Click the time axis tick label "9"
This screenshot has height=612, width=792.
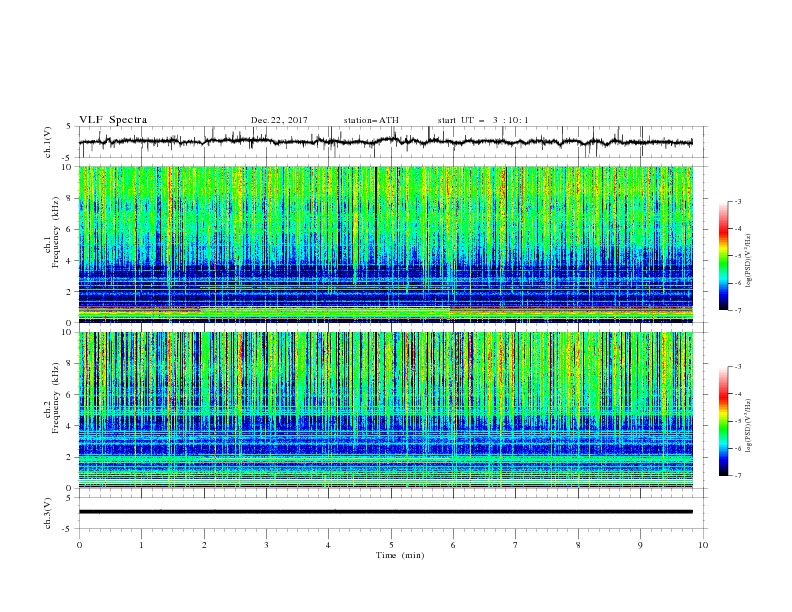tap(640, 545)
